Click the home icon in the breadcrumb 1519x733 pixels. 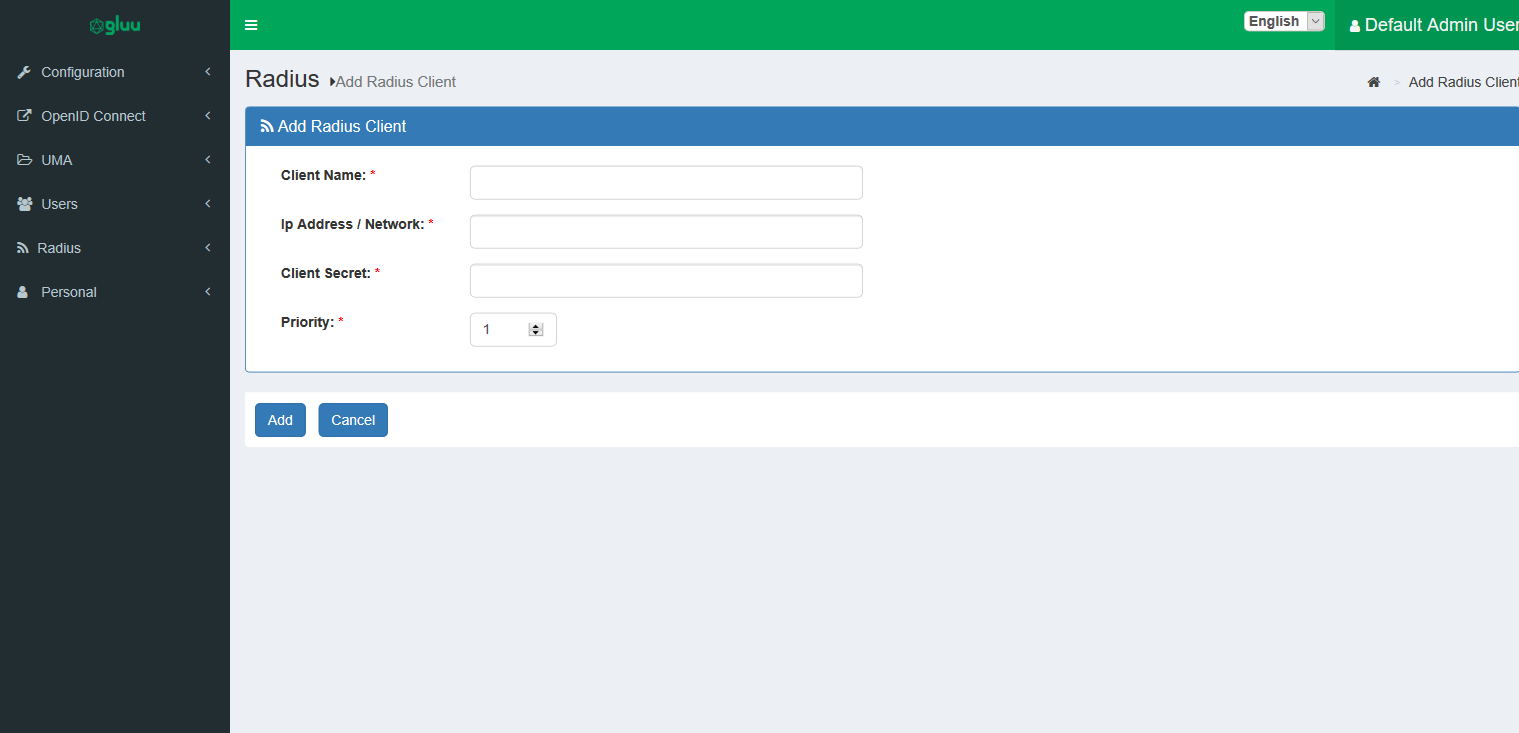1373,82
